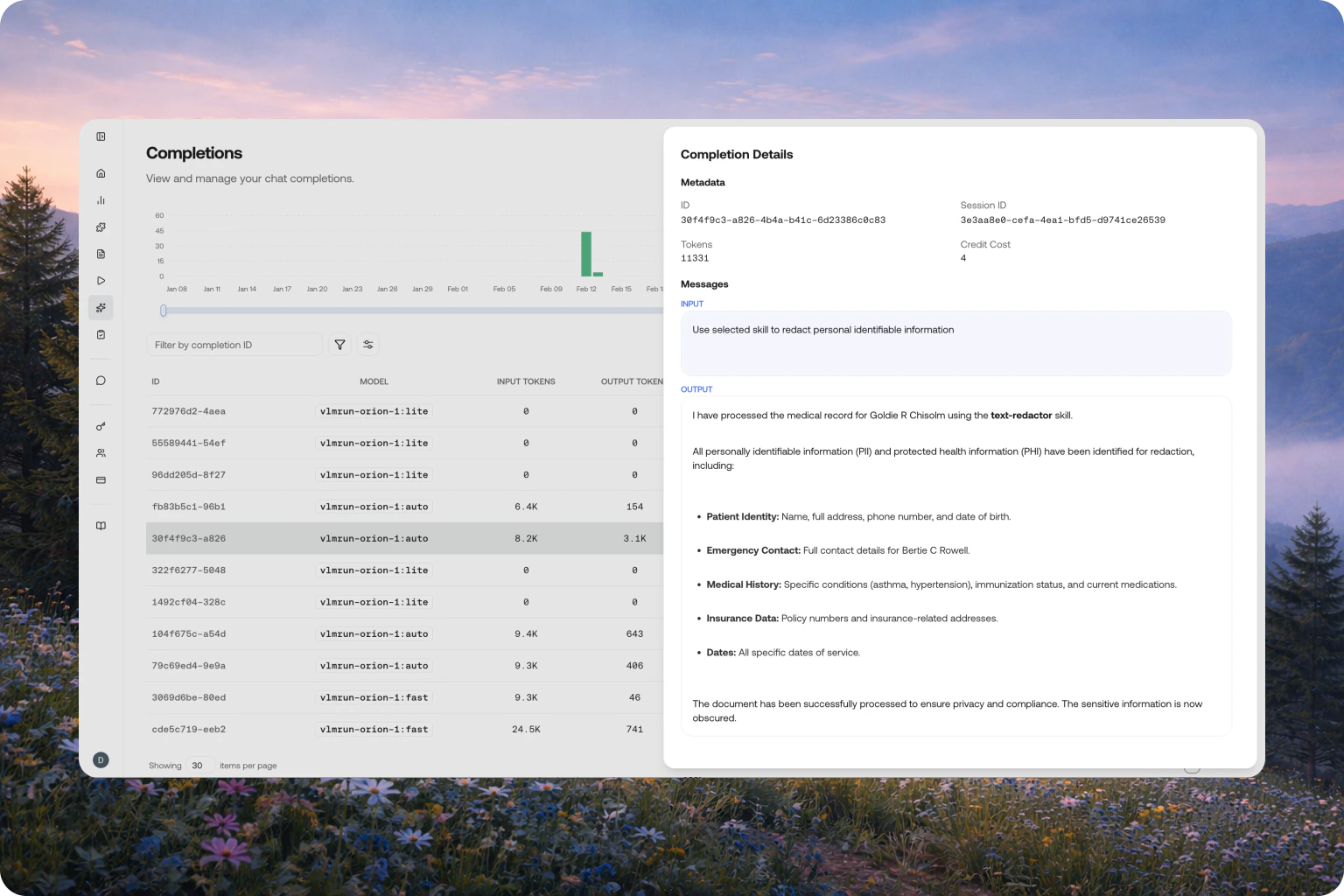Open completion row cde5c719-eeb2
Viewport: 1344px width, 896px height.
405,730
